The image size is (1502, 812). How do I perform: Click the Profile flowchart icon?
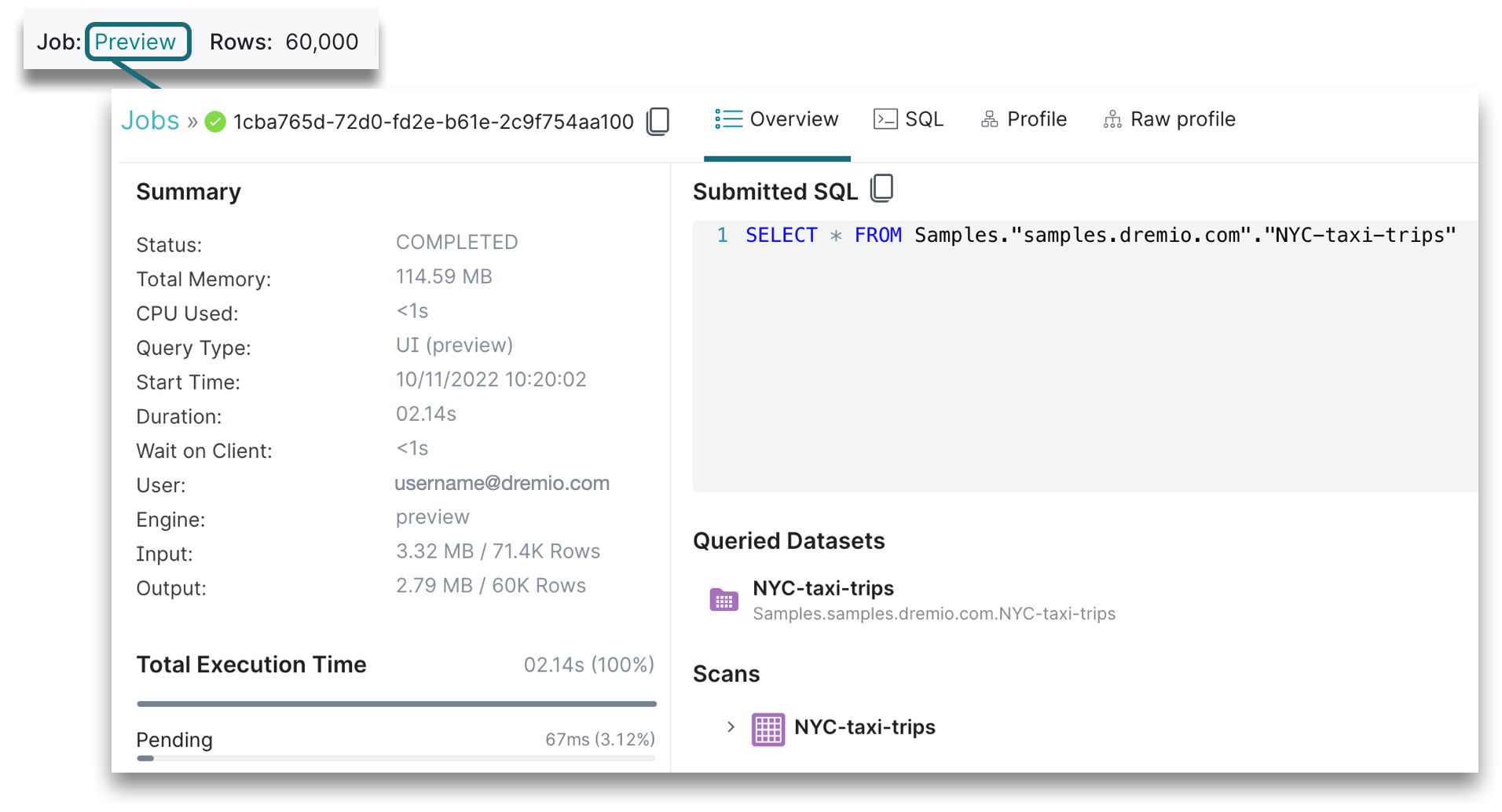[x=989, y=119]
